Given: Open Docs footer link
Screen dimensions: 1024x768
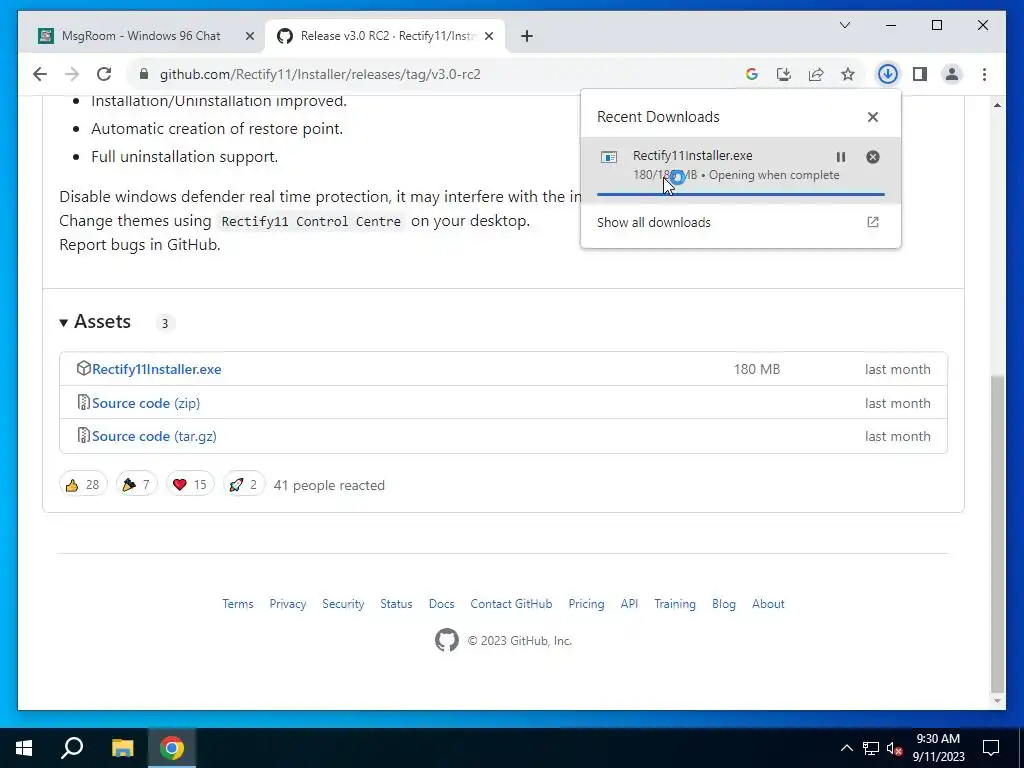Looking at the screenshot, I should pyautogui.click(x=441, y=603).
